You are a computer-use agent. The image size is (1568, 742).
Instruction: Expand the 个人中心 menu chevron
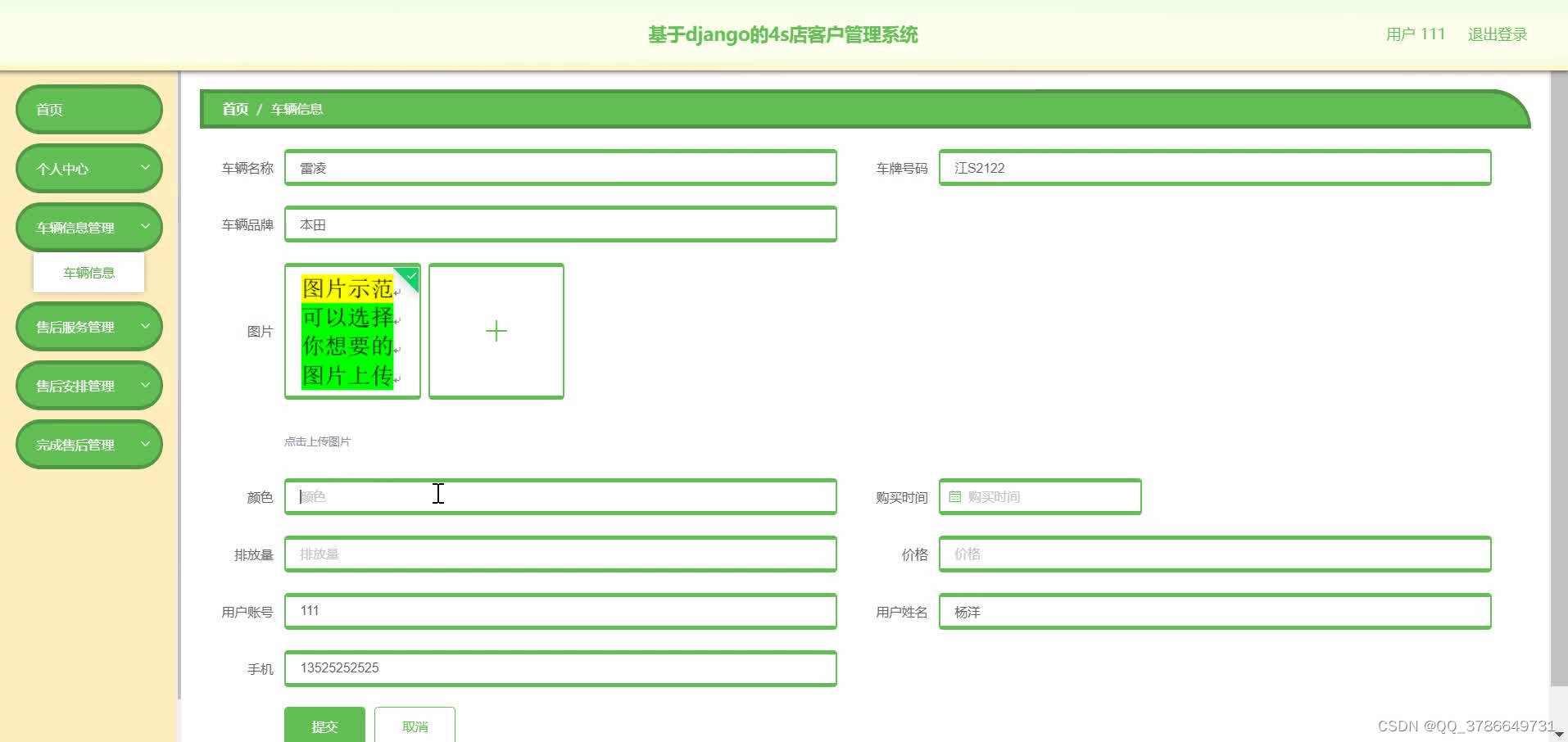(145, 167)
